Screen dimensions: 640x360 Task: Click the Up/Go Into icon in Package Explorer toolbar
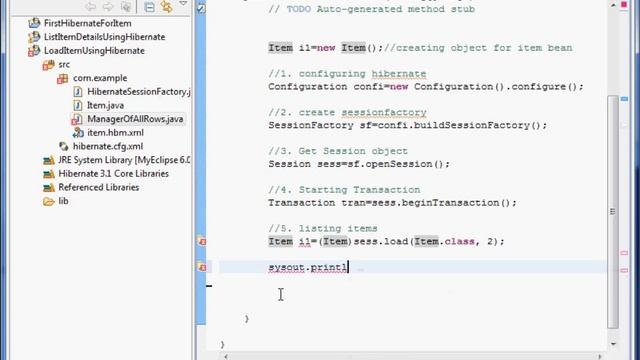point(126,7)
